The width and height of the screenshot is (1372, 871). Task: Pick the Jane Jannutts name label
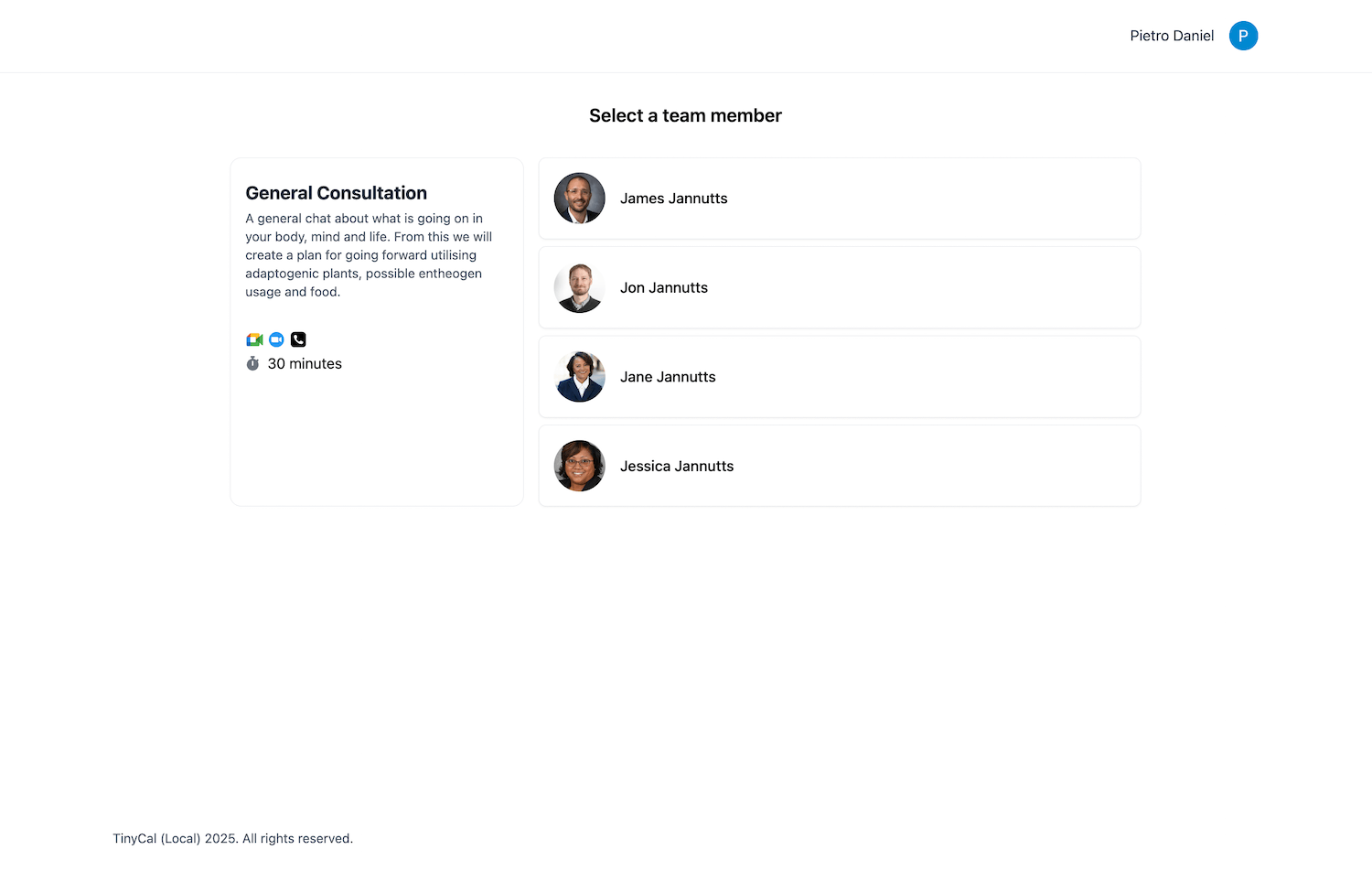(x=668, y=377)
